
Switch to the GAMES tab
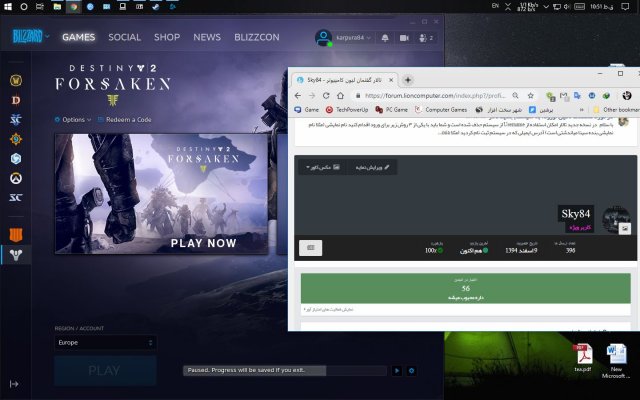(78, 37)
